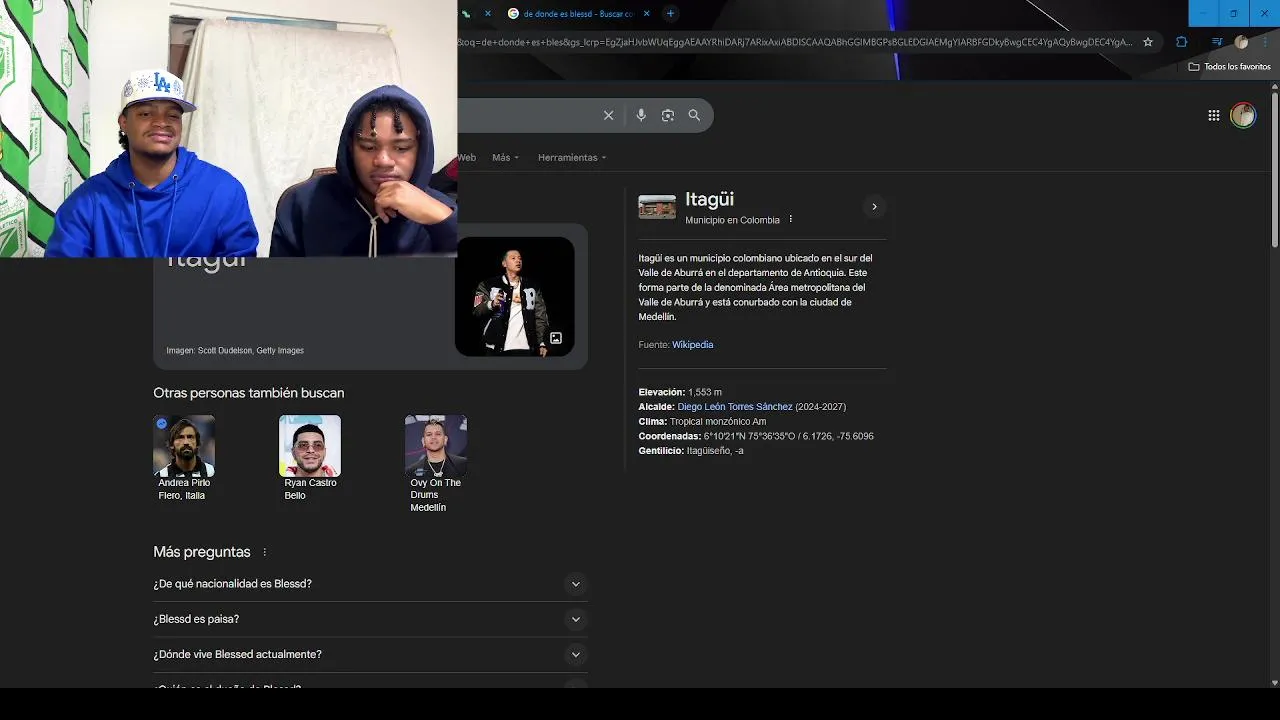Open the Chrome extensions puzzle icon
Viewport: 1280px width, 720px height.
click(x=1181, y=42)
